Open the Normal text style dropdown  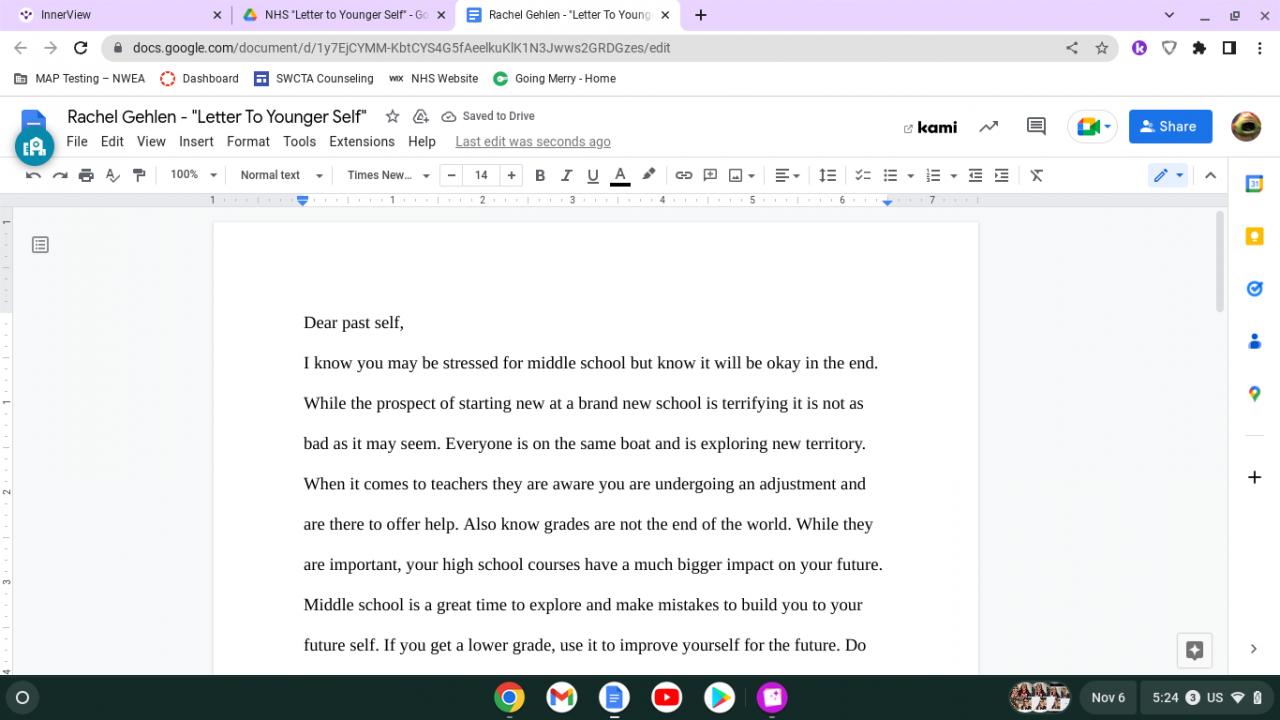pos(282,175)
